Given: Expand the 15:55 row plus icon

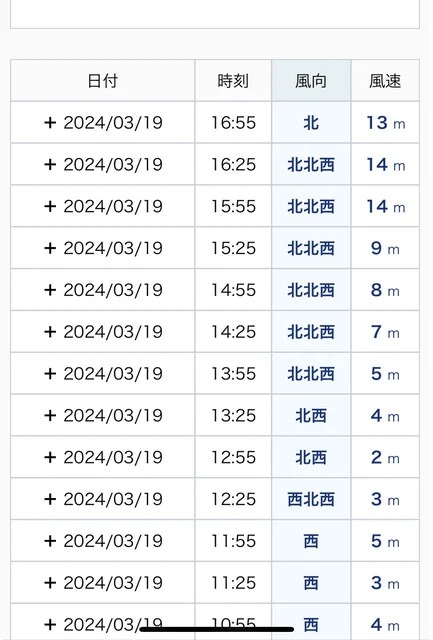Looking at the screenshot, I should 50,206.
